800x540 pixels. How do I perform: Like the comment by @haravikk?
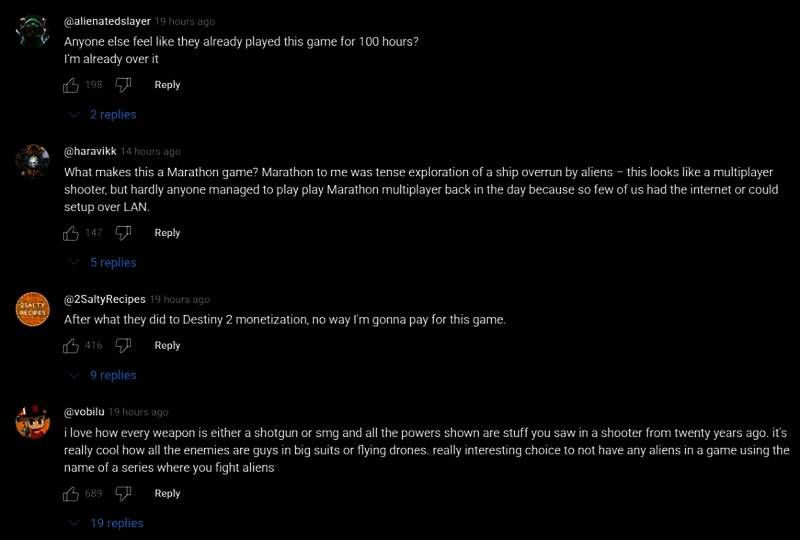click(x=71, y=233)
